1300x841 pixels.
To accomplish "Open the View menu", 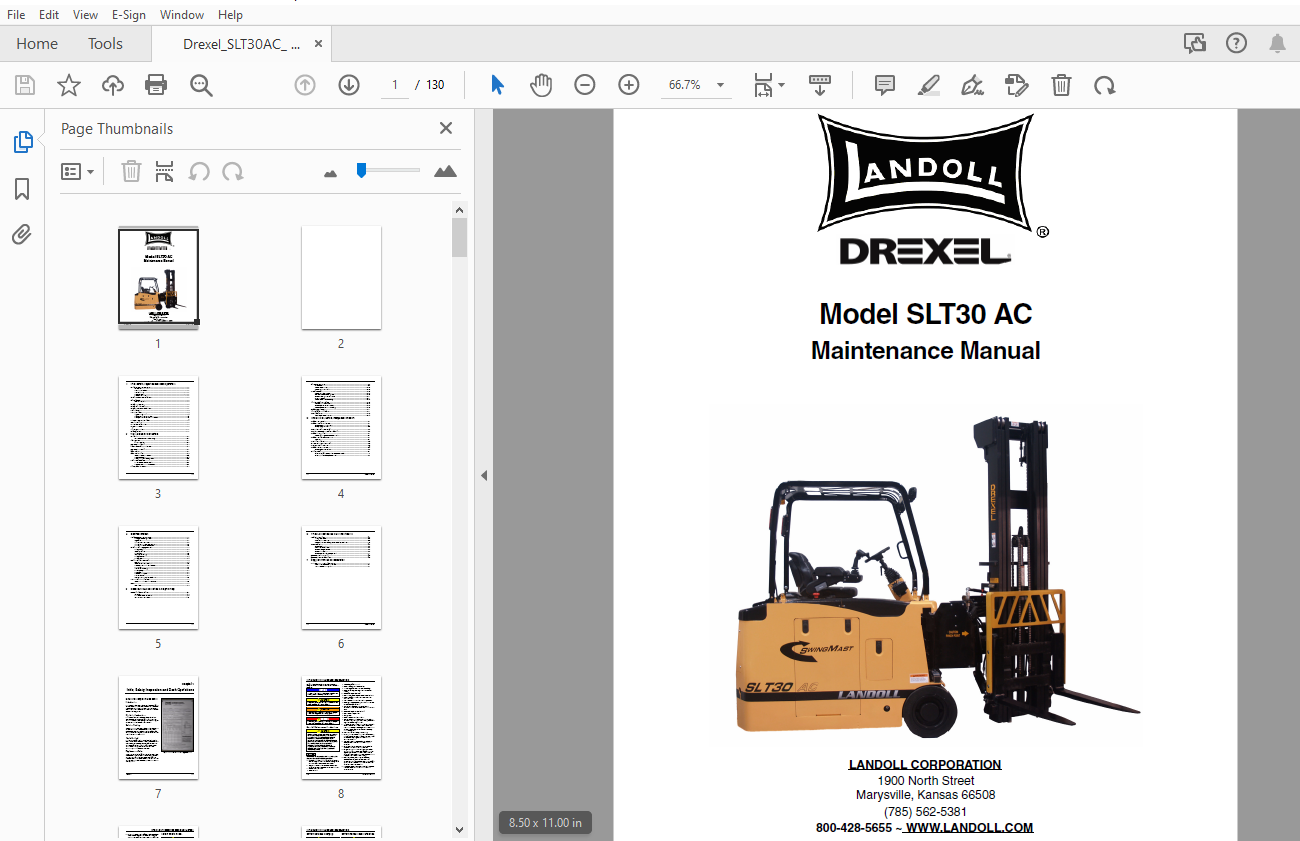I will coord(86,15).
